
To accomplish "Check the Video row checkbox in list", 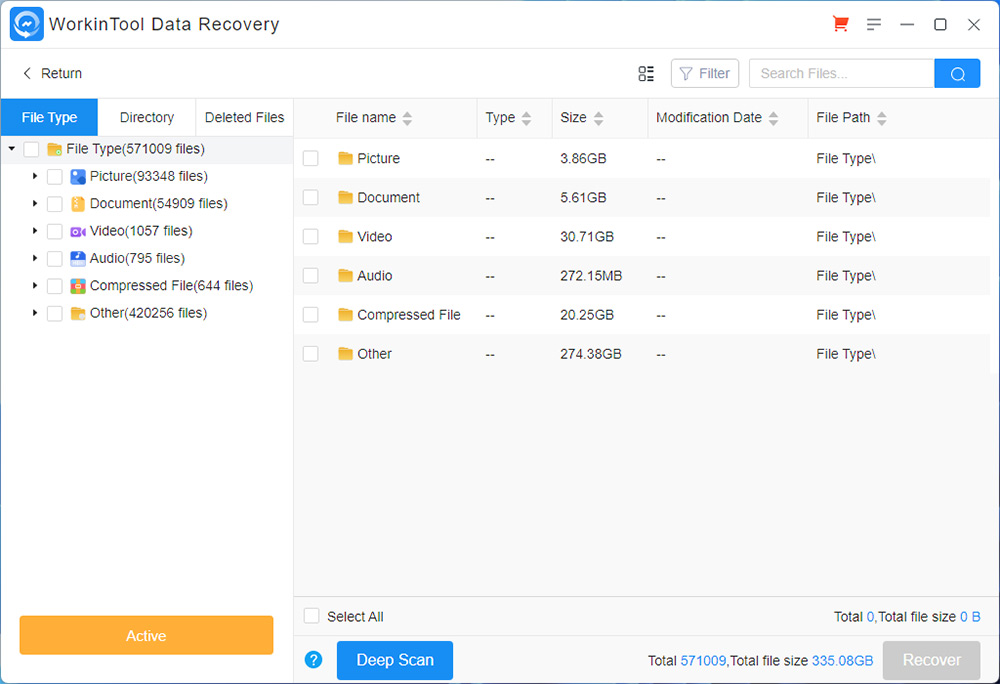I will pos(311,236).
